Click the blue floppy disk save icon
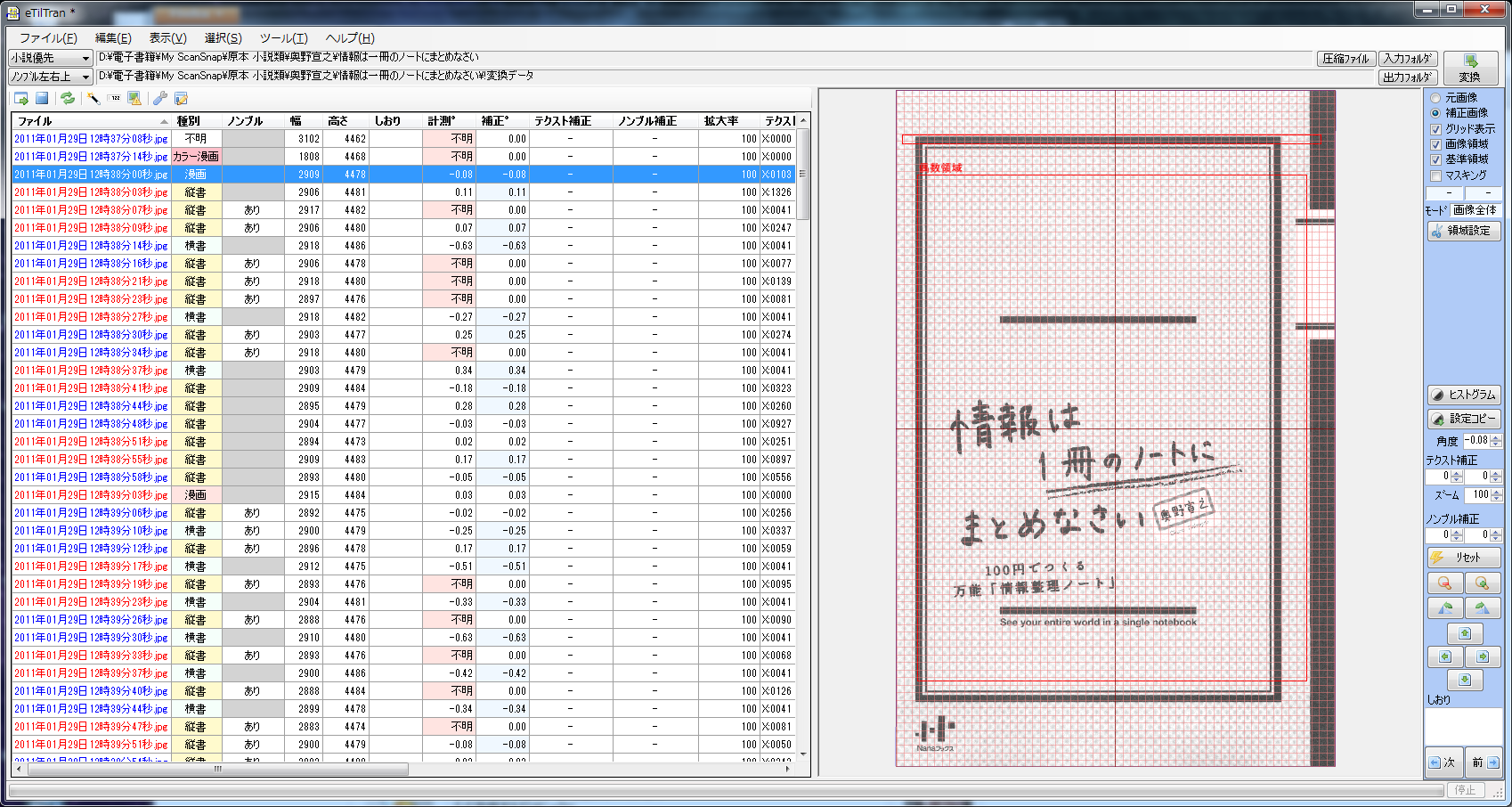Image resolution: width=1512 pixels, height=807 pixels. tap(42, 99)
